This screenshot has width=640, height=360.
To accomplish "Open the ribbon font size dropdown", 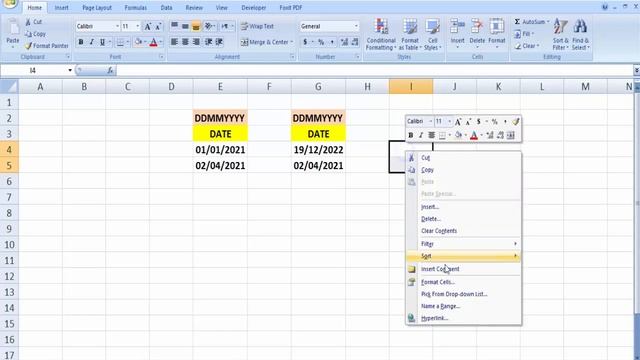I will tap(138, 27).
